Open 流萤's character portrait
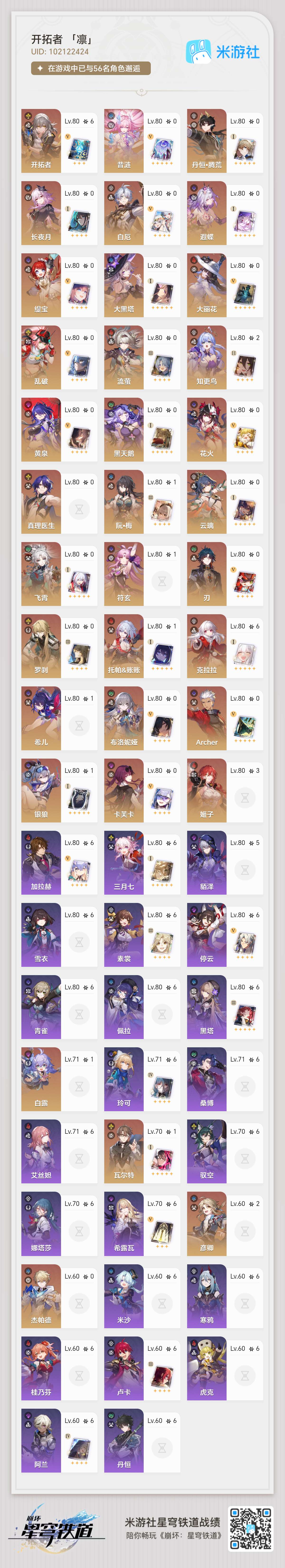Image resolution: width=285 pixels, height=1568 pixels. 124,357
